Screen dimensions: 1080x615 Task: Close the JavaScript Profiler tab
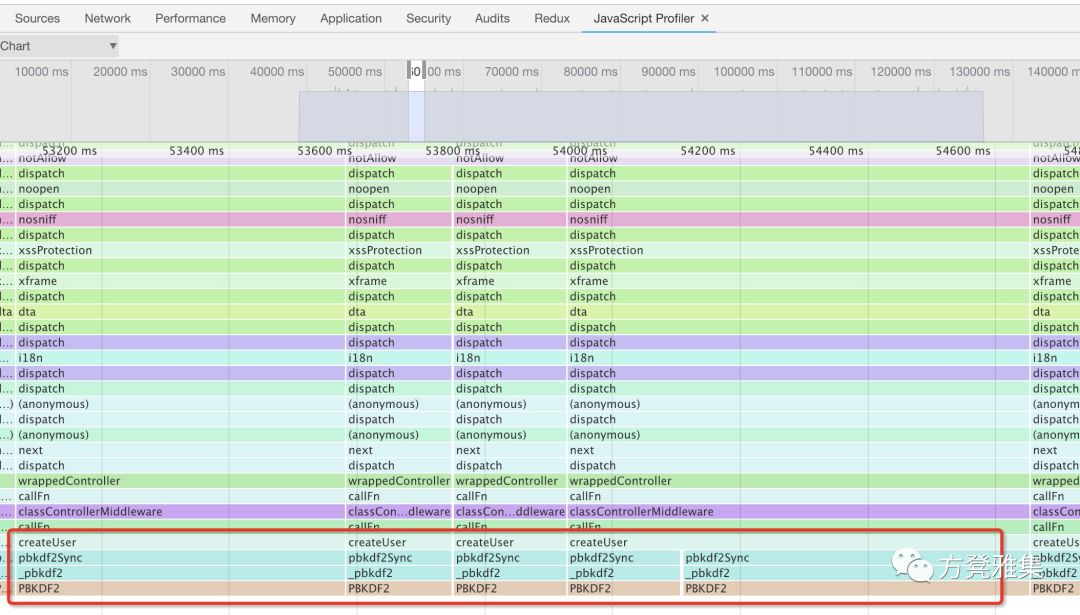[x=705, y=19]
